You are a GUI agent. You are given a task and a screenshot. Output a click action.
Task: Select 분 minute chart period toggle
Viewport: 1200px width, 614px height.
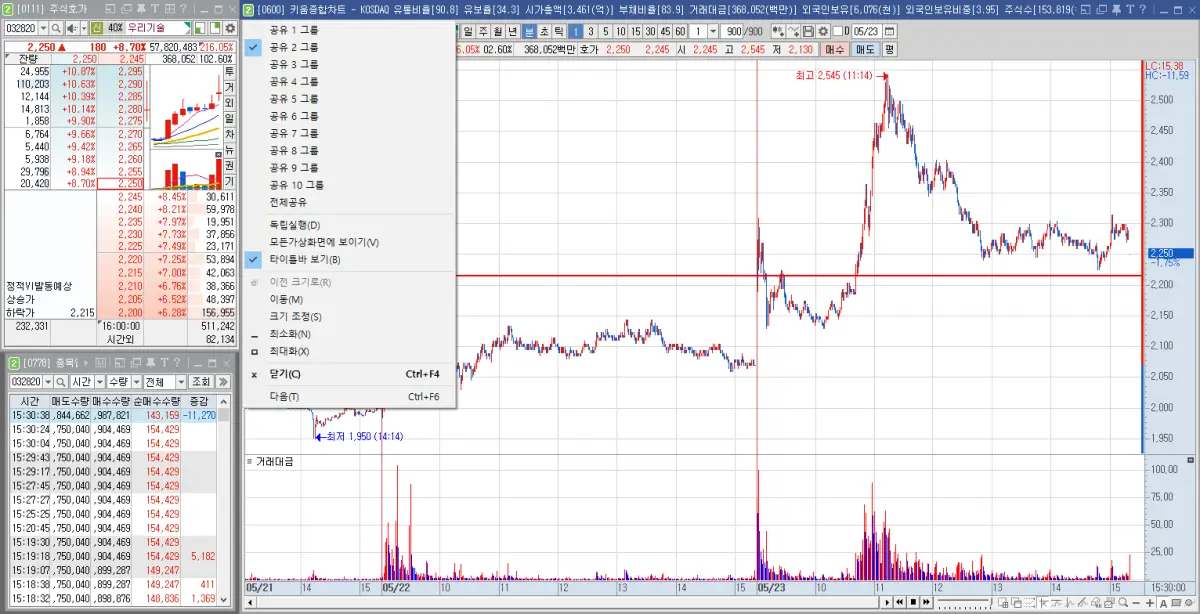coord(529,31)
